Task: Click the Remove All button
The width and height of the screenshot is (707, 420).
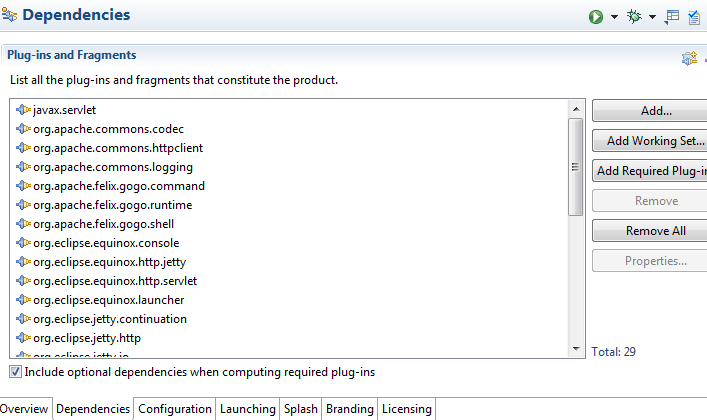Action: (x=655, y=231)
